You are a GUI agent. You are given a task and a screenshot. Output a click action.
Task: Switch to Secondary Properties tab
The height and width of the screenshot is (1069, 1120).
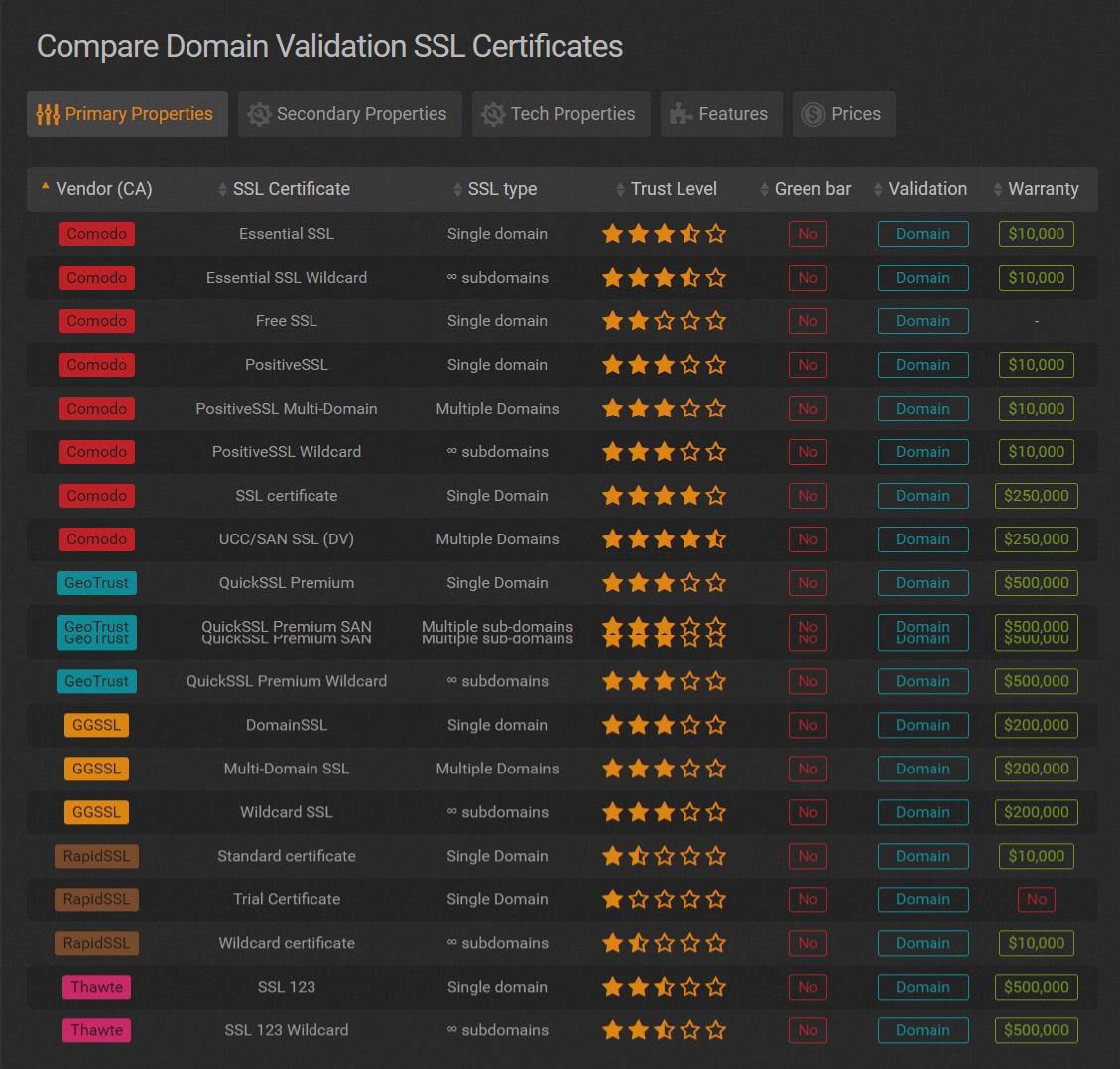point(349,113)
